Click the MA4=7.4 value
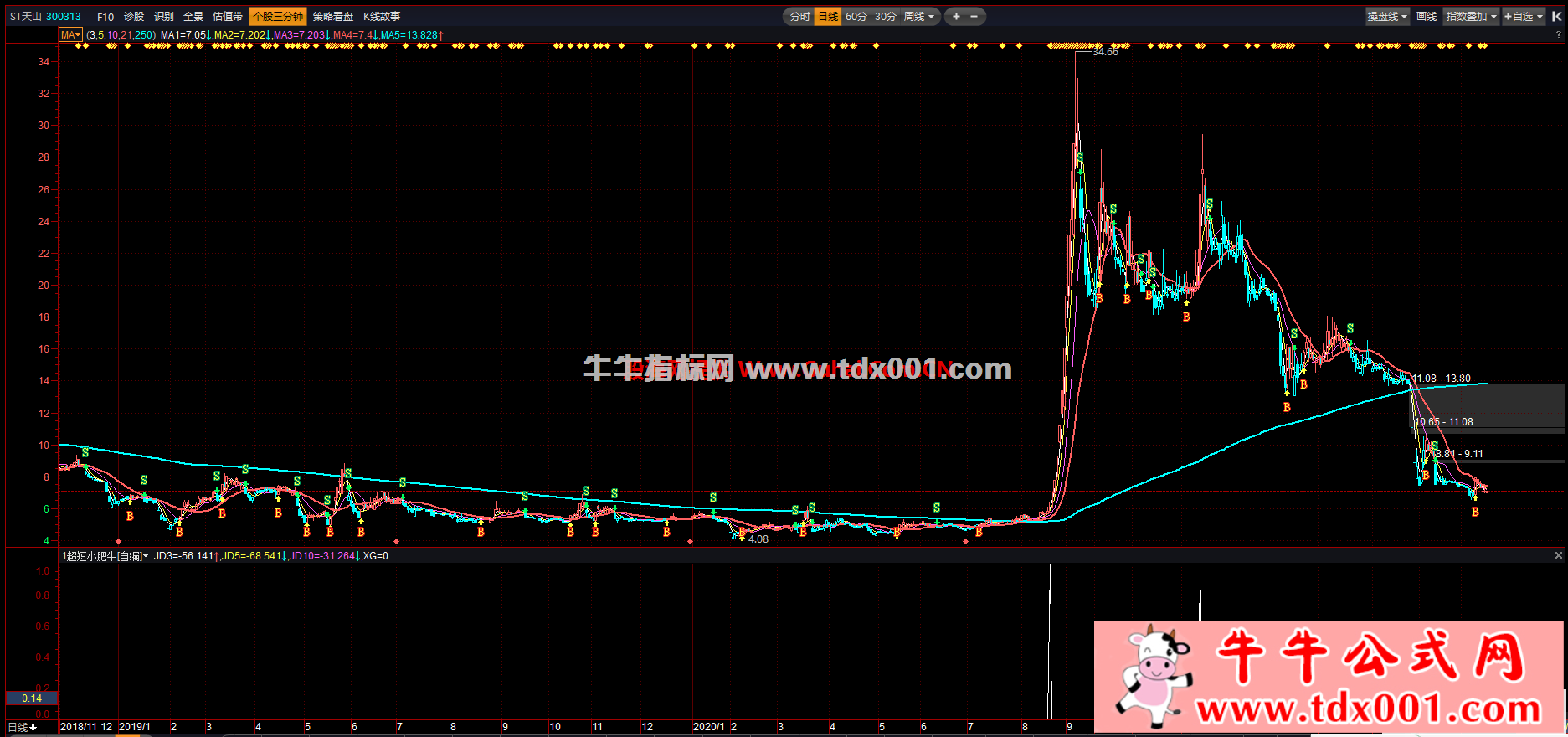Screen dimensions: 1568x737 (355, 35)
